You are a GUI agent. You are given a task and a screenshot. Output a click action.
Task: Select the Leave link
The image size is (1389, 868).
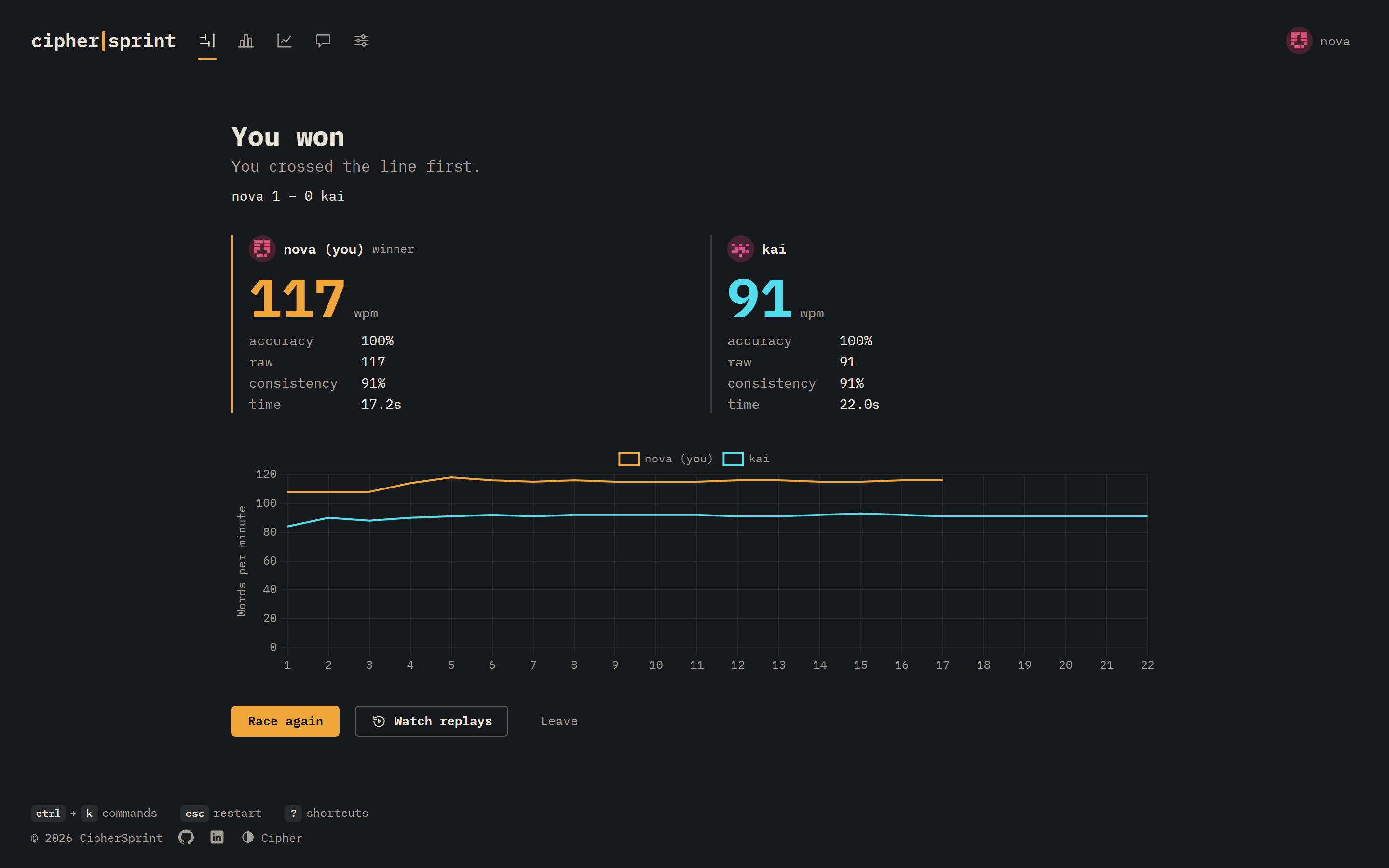tap(559, 721)
